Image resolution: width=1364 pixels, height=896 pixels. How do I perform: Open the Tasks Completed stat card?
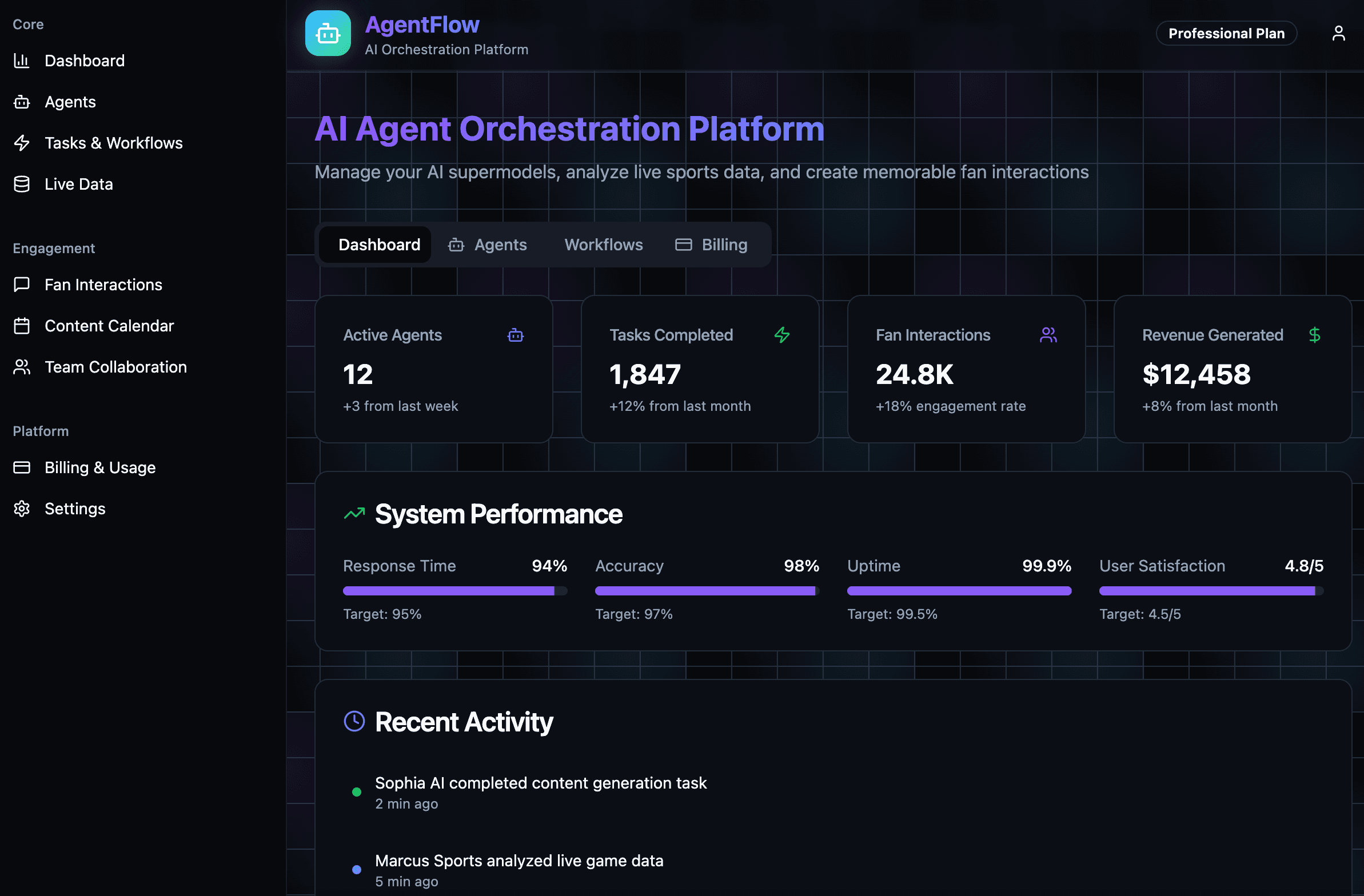(700, 369)
